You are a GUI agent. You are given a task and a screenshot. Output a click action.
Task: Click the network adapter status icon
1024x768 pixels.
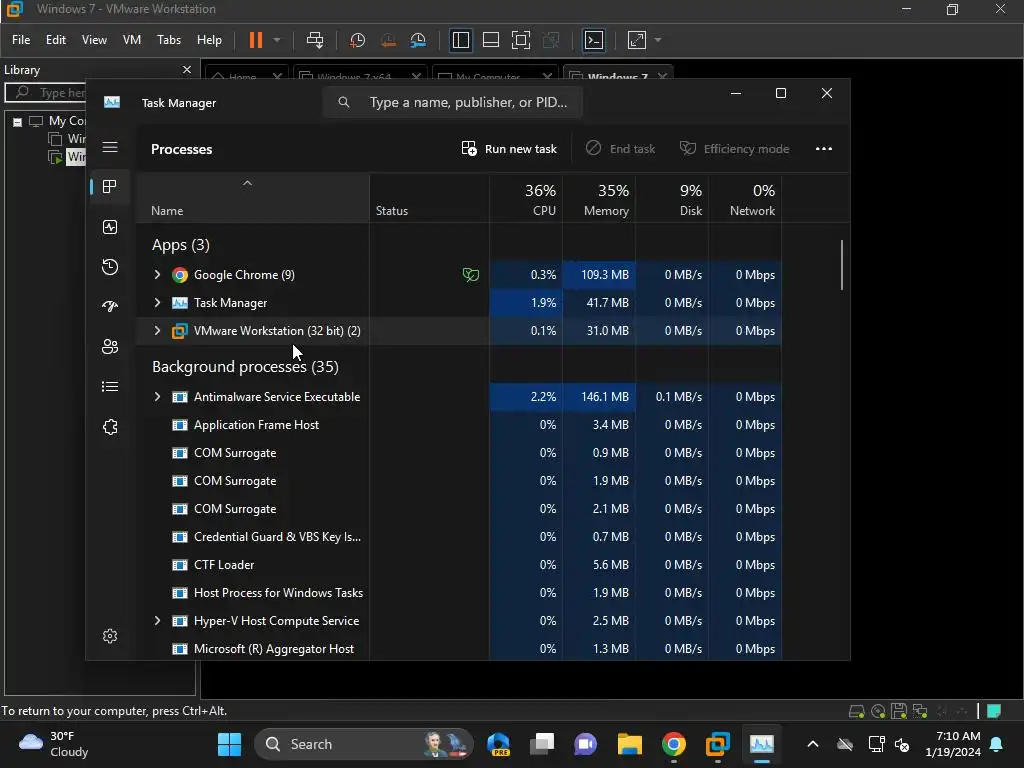920,711
